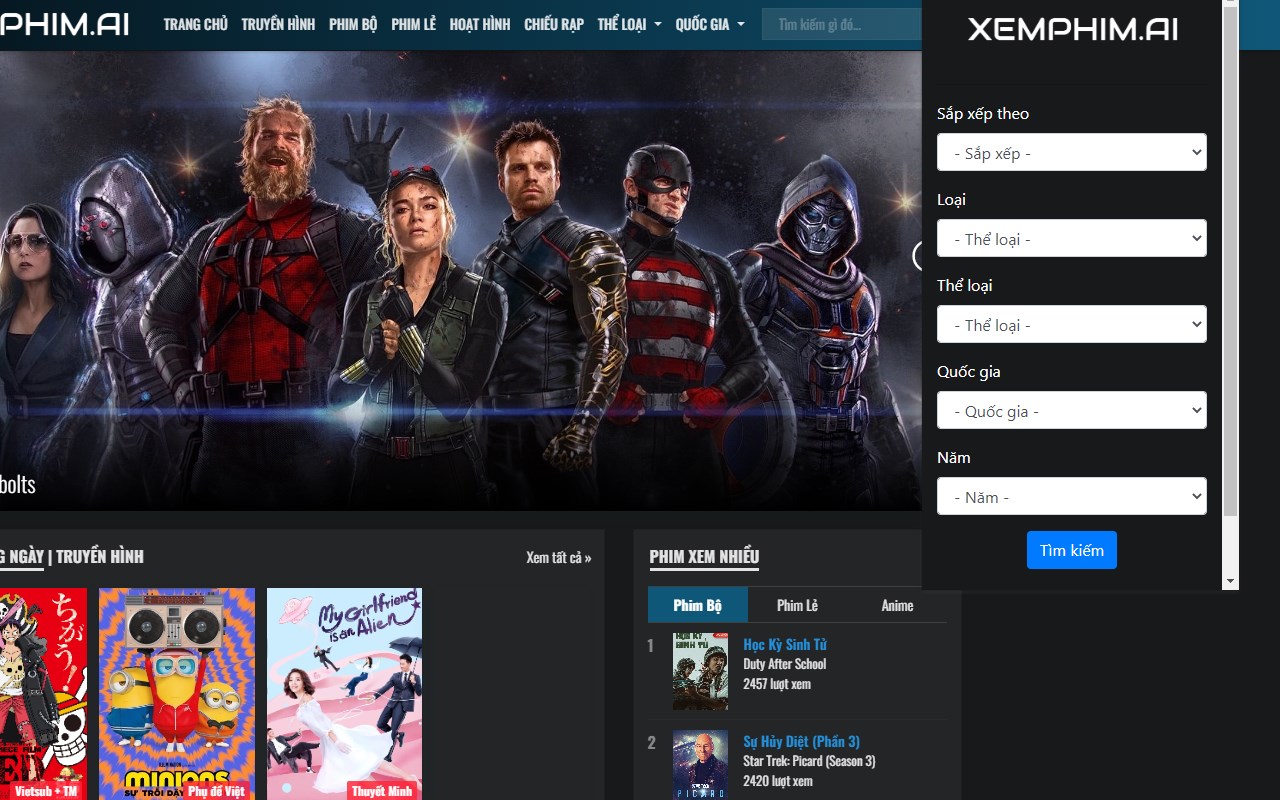The height and width of the screenshot is (800, 1280).
Task: Open the Sự Hủy Diệt (Phần 3) link
Action: click(x=801, y=741)
